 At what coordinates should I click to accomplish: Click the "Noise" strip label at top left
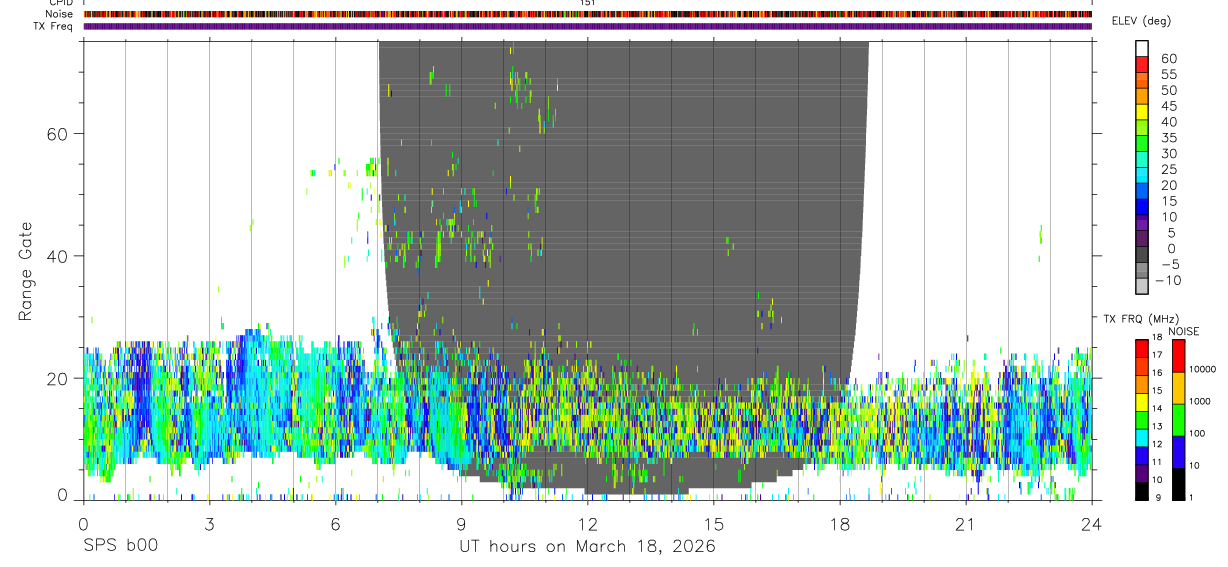(x=59, y=14)
